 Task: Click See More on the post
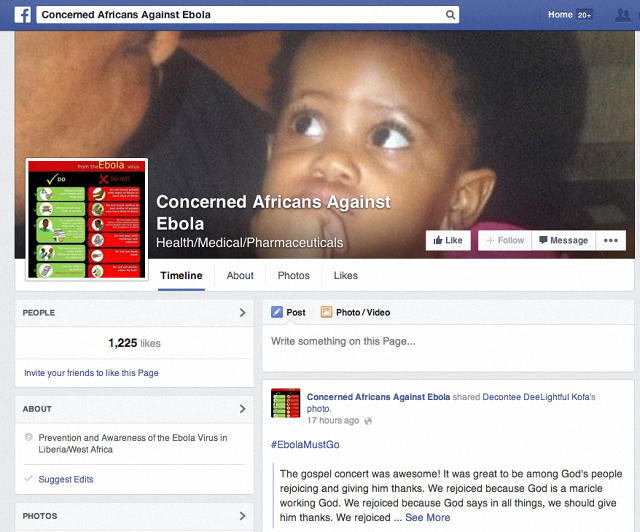tap(427, 517)
